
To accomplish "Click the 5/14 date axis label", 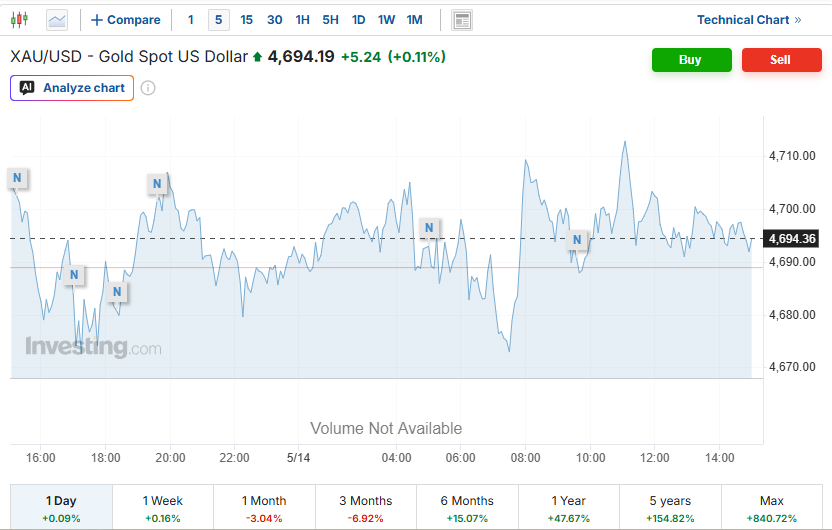I will pyautogui.click(x=298, y=458).
